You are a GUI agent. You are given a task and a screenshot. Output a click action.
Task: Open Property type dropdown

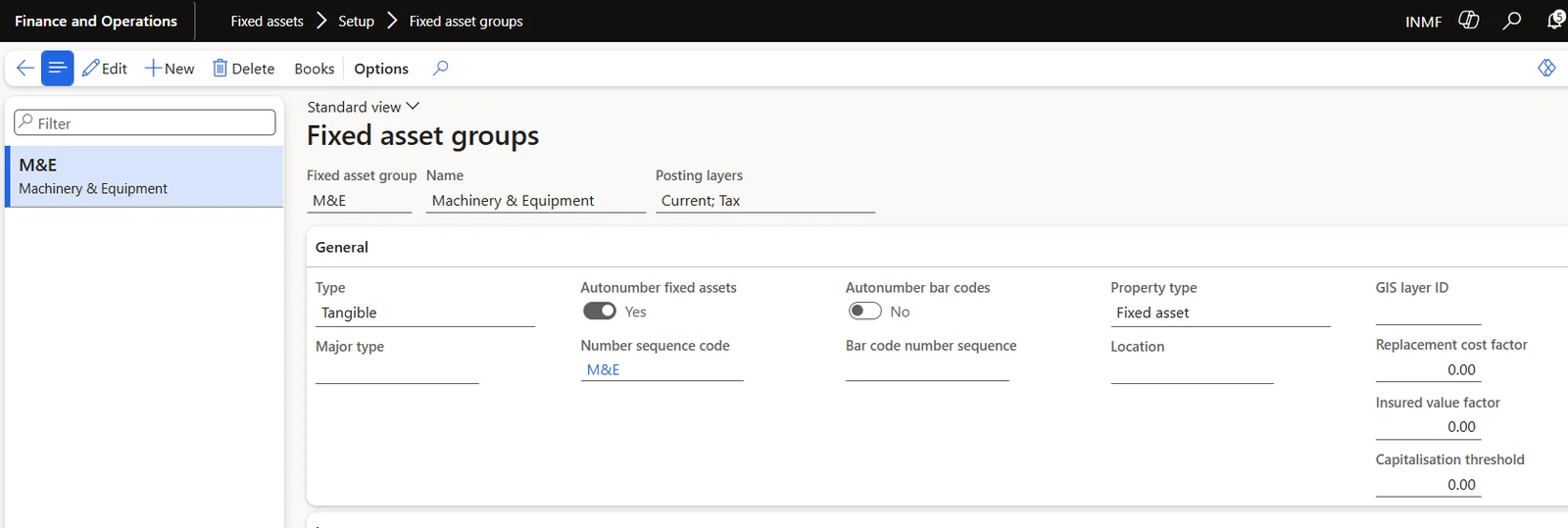1220,312
